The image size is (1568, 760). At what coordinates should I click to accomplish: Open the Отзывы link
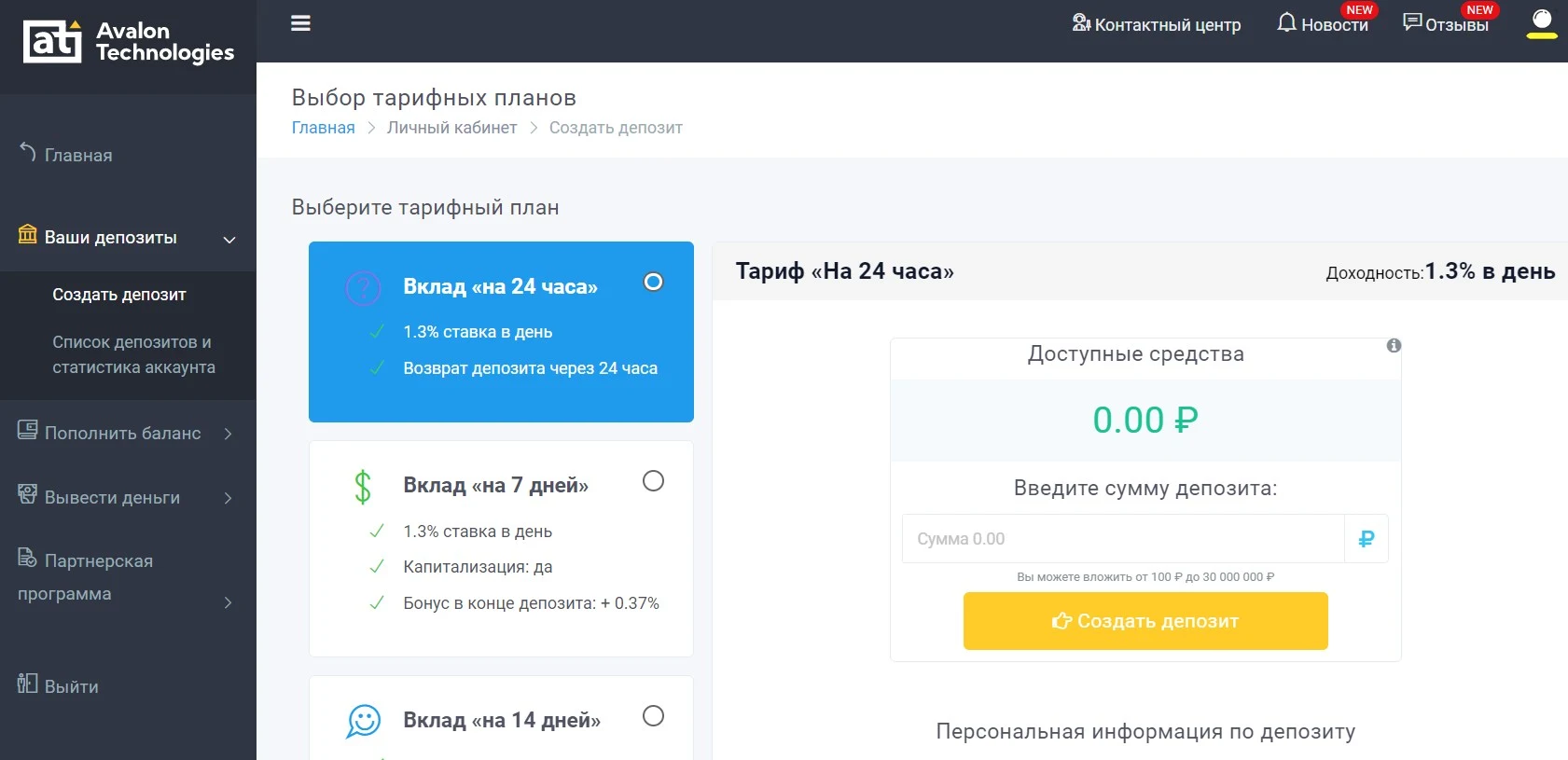tap(1457, 25)
